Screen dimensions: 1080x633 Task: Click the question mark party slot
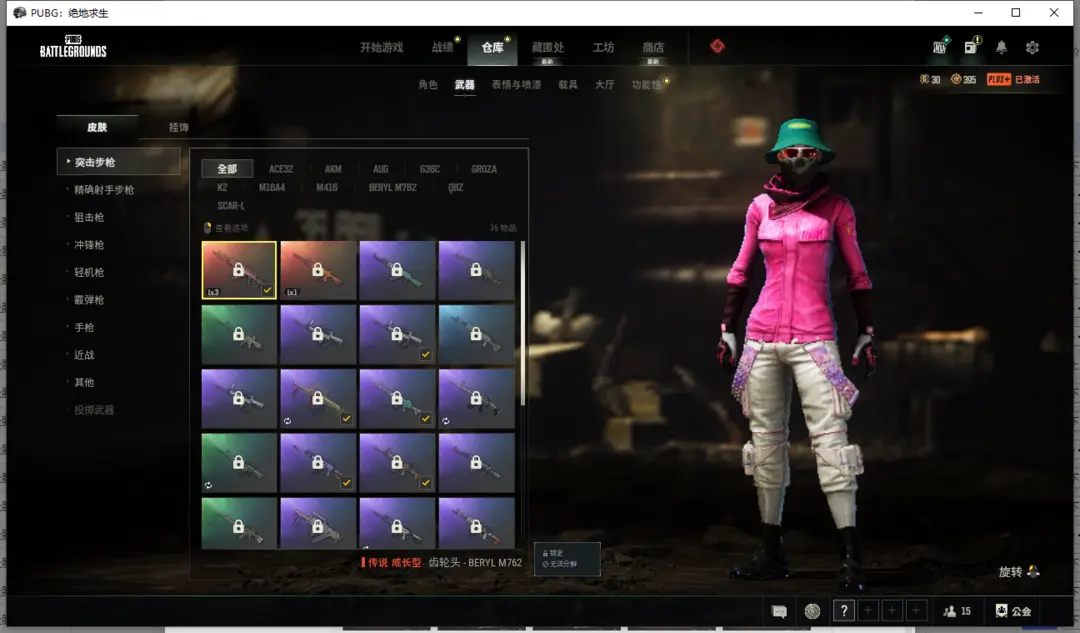[844, 610]
